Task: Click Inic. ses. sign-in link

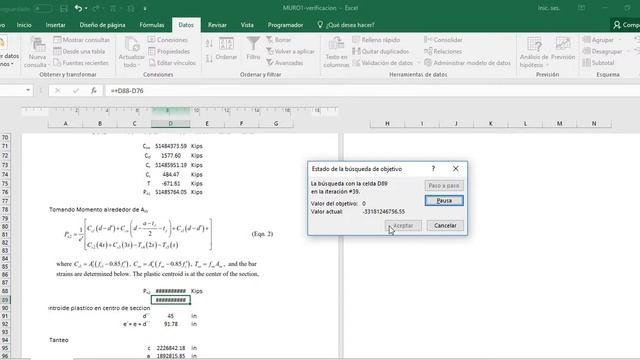Action: click(x=549, y=8)
